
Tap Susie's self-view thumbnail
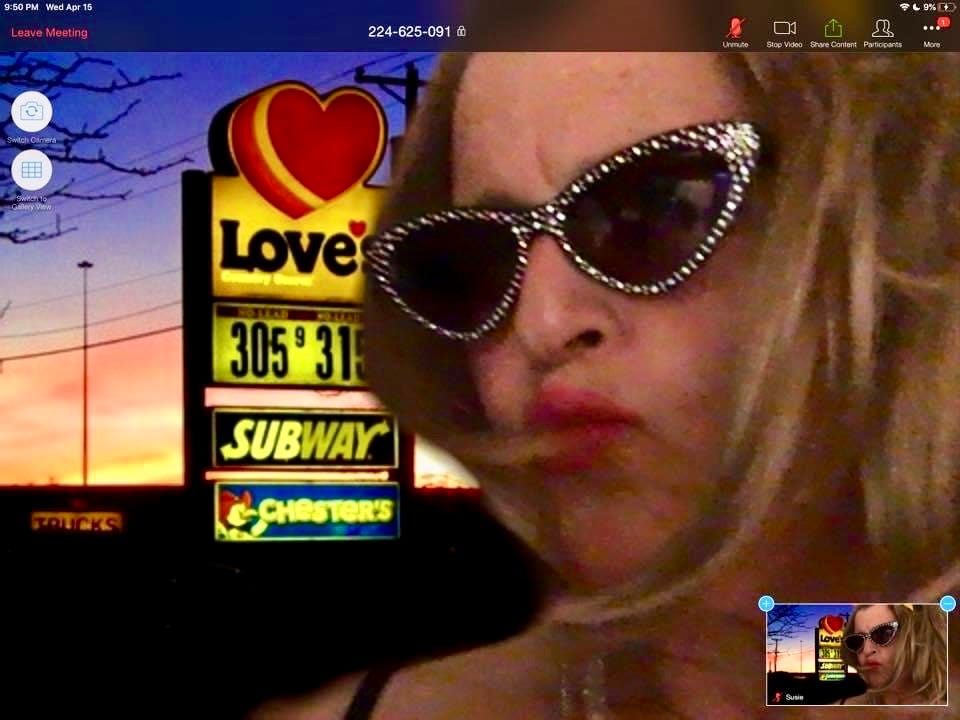pos(857,654)
